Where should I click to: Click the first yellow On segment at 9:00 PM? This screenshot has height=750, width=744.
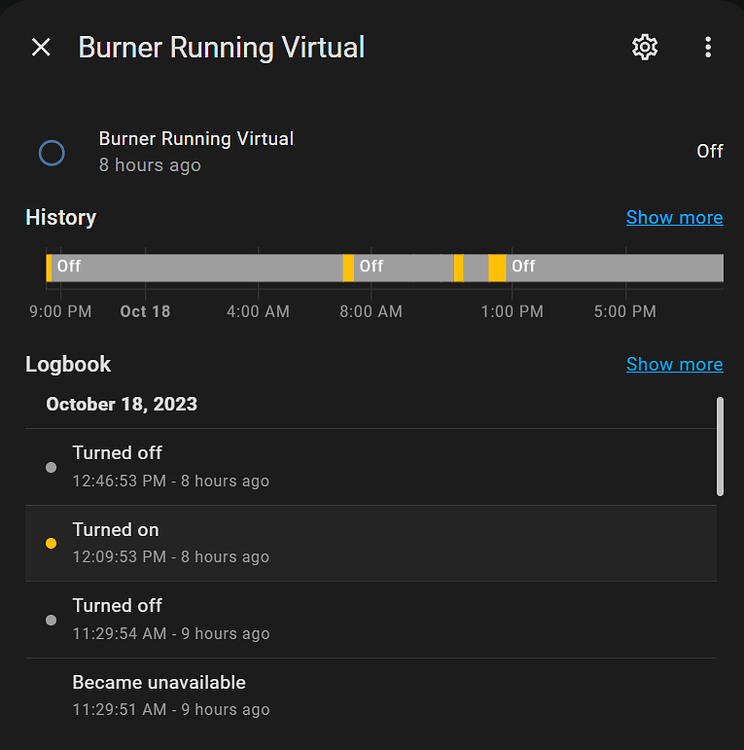(x=49, y=268)
